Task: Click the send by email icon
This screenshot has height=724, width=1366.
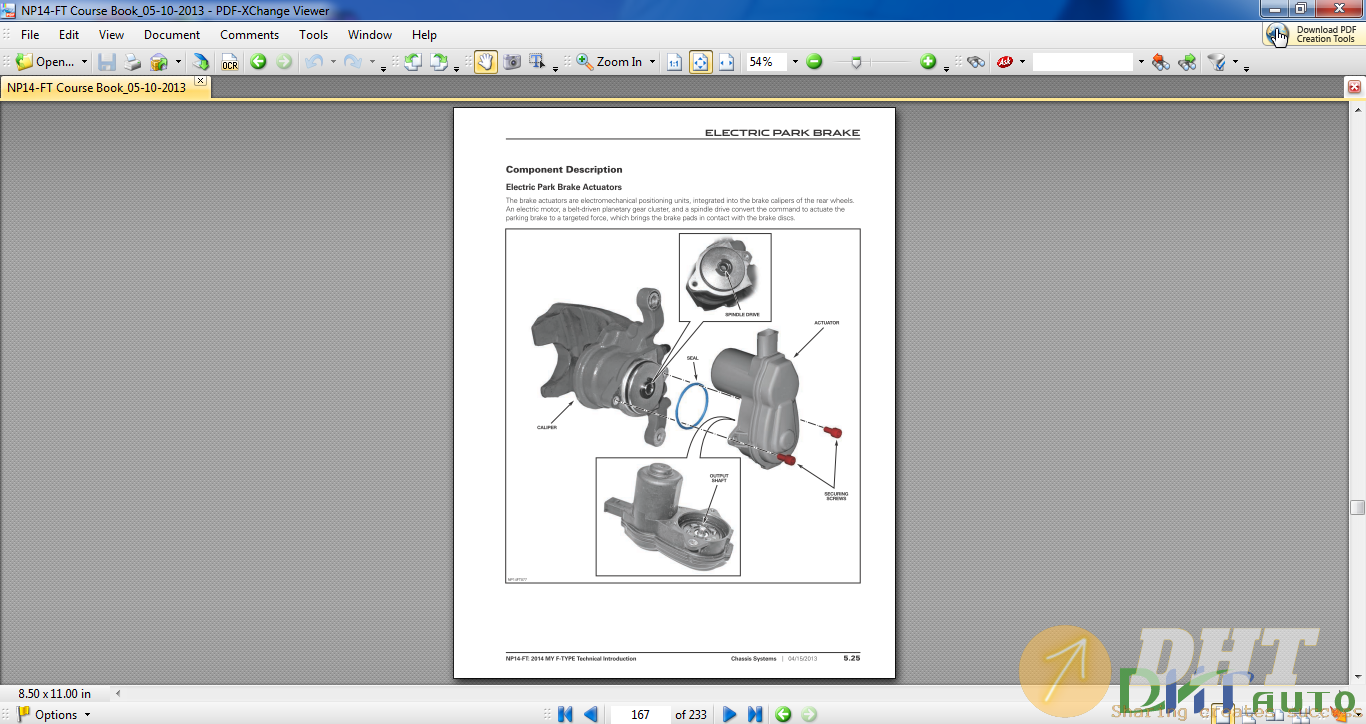Action: (201, 62)
